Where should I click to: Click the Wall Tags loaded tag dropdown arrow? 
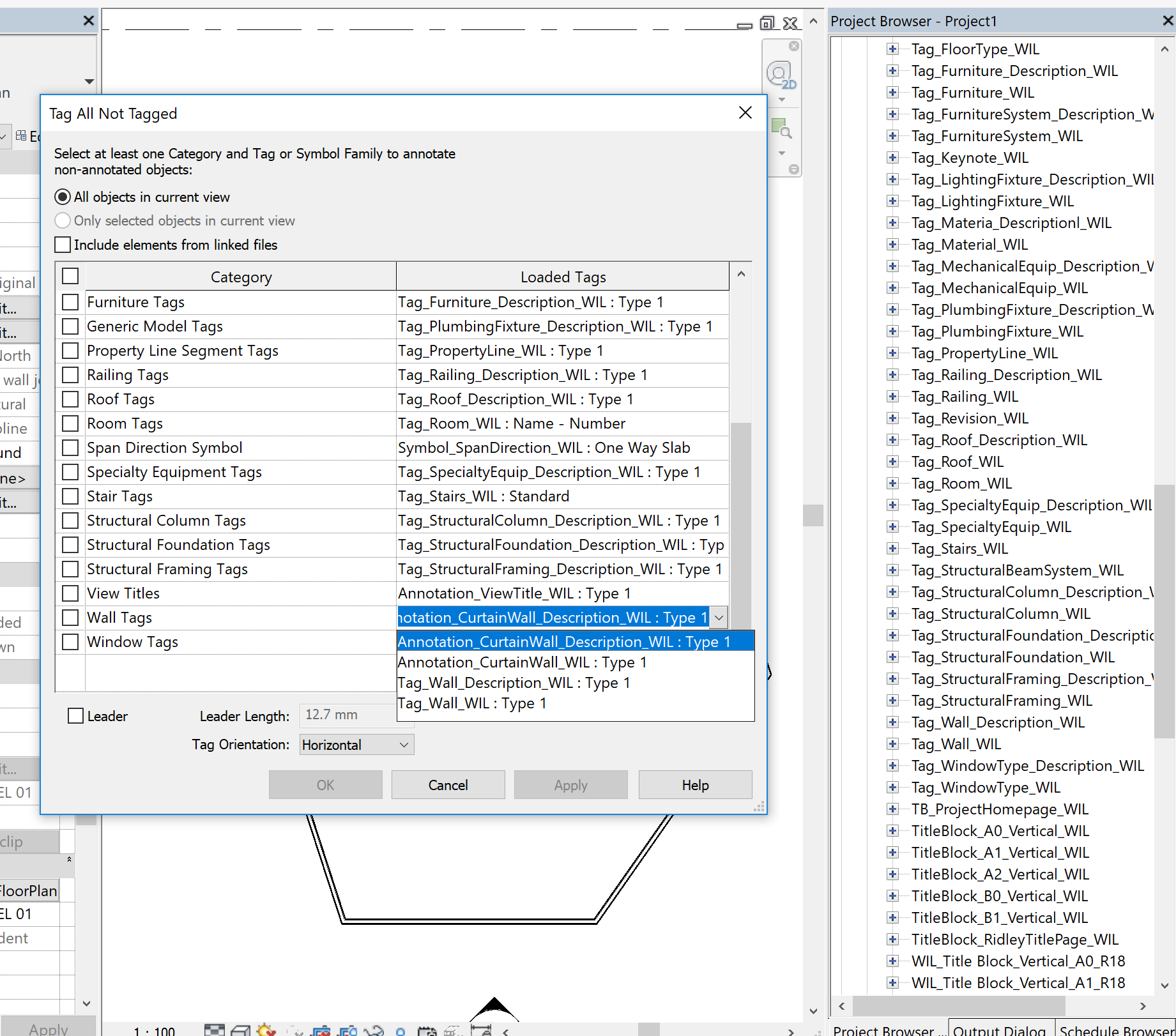(x=719, y=618)
